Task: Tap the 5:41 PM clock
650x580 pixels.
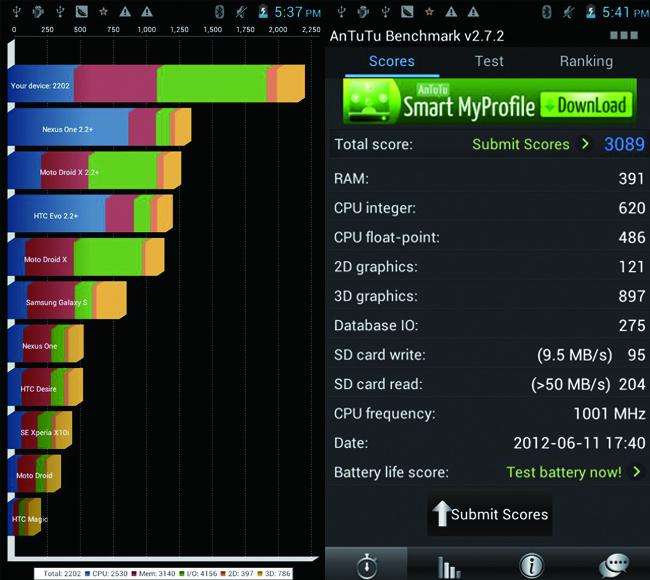Action: (x=626, y=12)
